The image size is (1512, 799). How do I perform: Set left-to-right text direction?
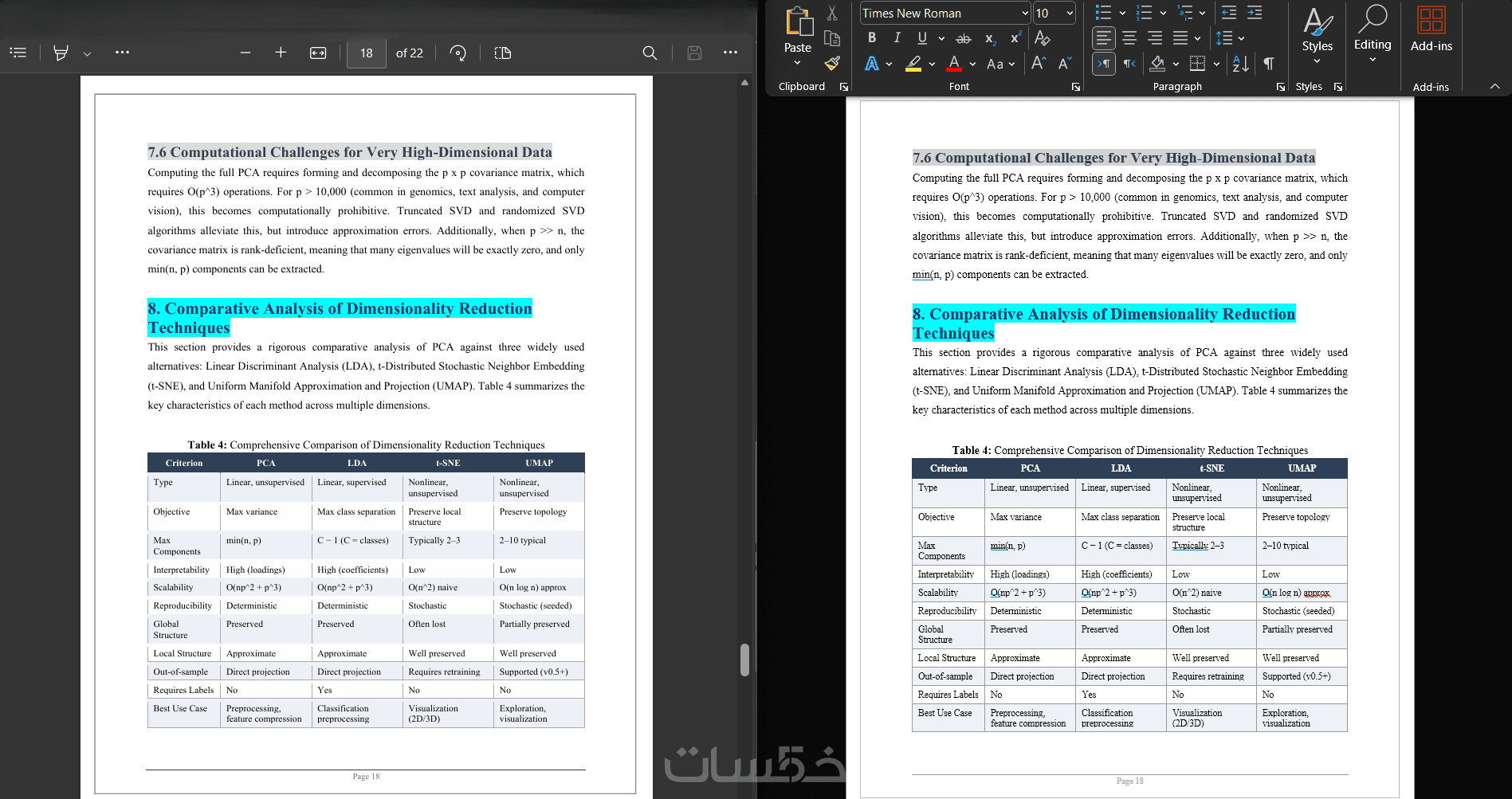(x=1103, y=64)
